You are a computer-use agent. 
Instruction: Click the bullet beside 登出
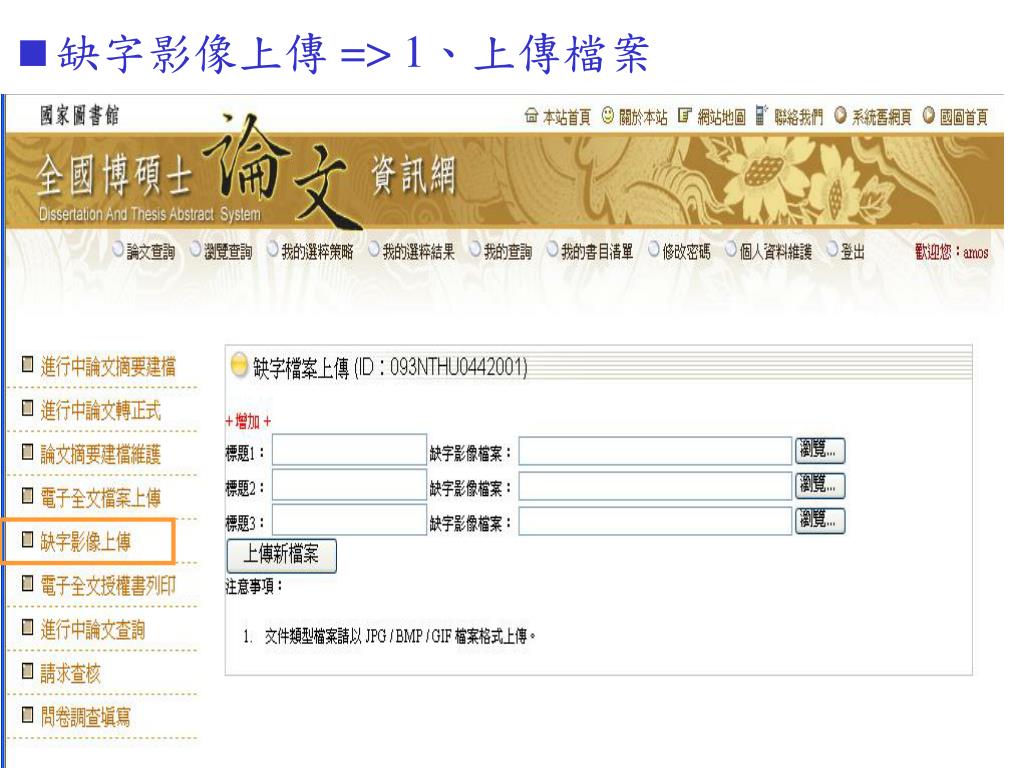pos(832,249)
